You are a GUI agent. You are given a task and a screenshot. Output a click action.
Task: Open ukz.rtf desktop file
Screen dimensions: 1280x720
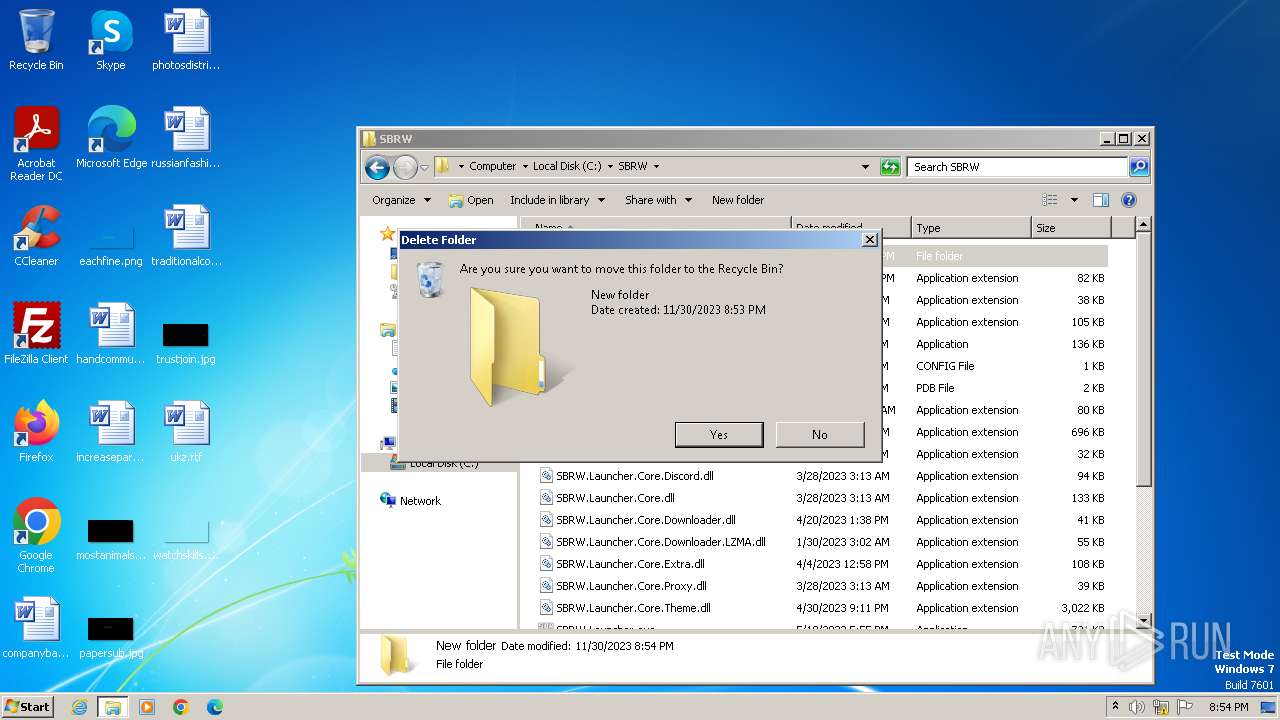pyautogui.click(x=186, y=433)
